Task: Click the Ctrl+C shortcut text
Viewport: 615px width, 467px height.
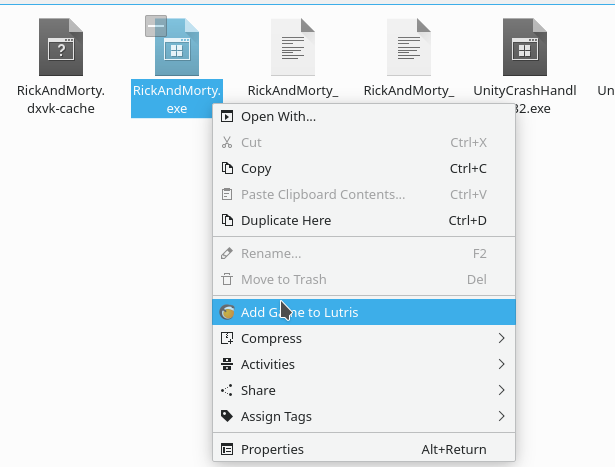Action: pos(468,168)
